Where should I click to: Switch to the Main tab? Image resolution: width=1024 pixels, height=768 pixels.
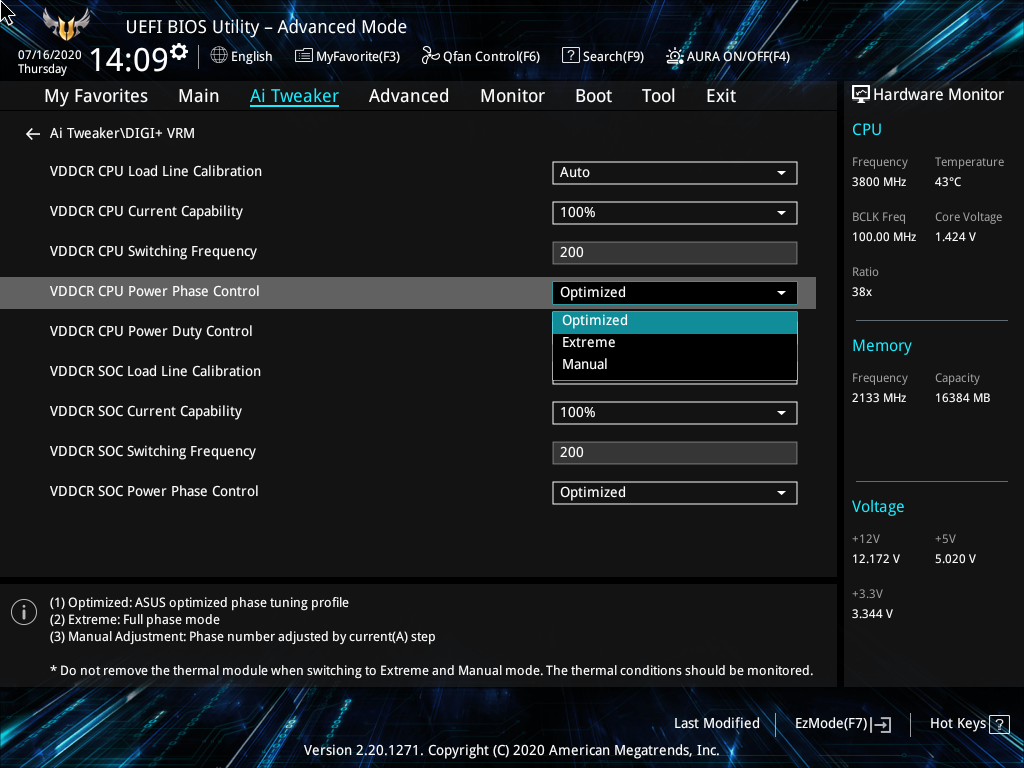(199, 96)
